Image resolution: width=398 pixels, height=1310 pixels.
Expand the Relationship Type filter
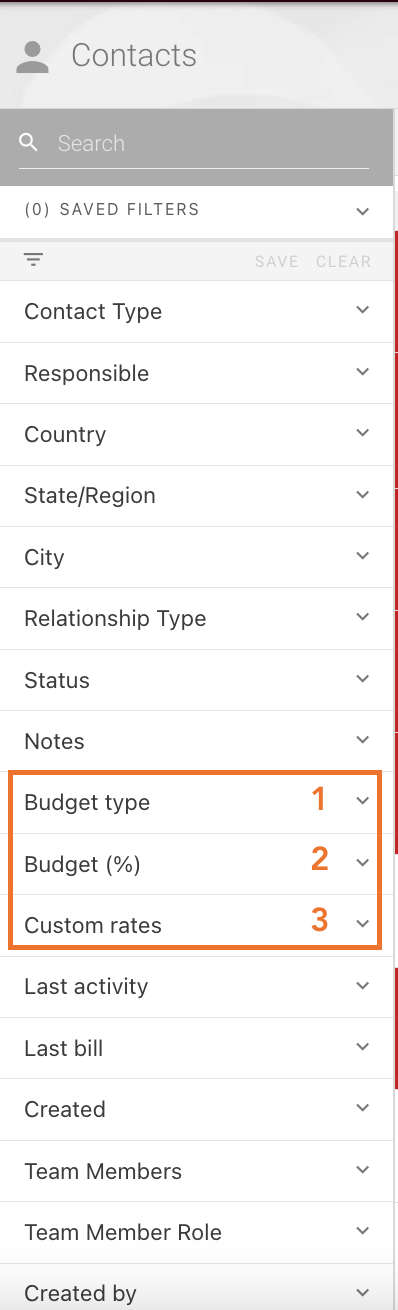point(197,618)
